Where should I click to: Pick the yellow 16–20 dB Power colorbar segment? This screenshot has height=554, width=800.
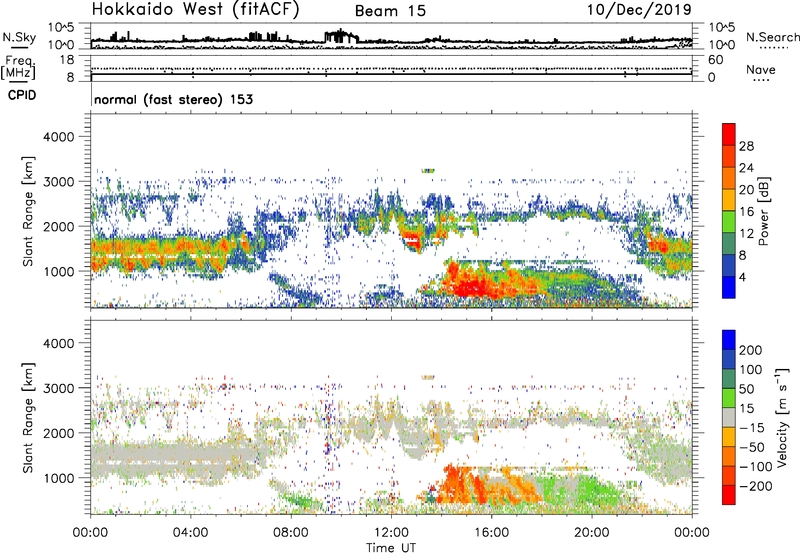coord(729,199)
